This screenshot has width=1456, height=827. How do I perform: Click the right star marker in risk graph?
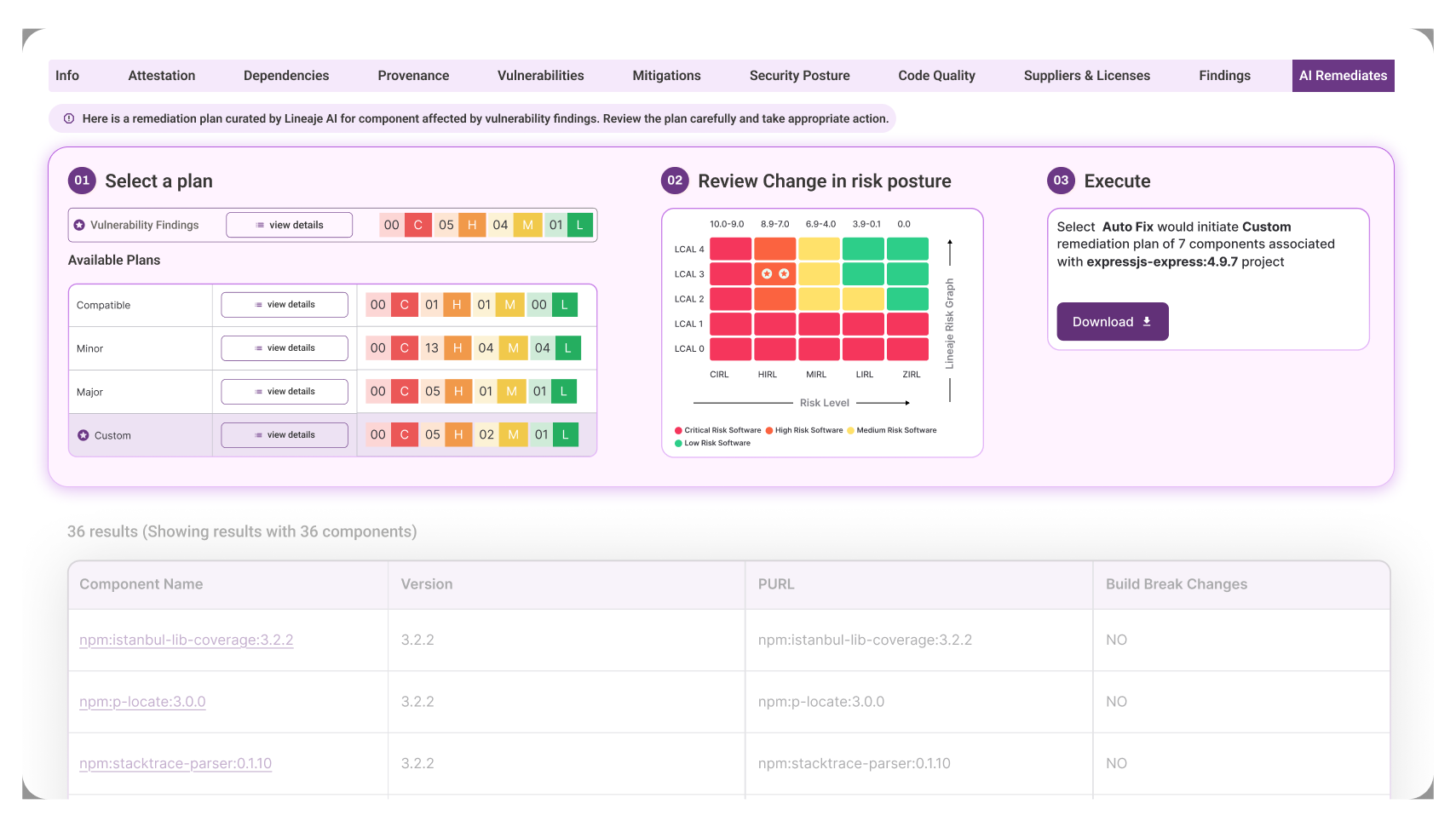coord(784,273)
